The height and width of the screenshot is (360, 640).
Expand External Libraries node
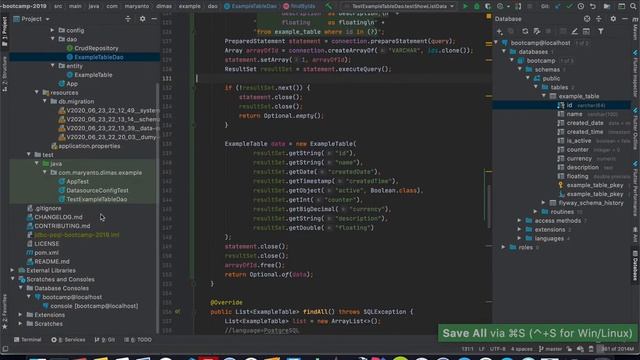13,270
